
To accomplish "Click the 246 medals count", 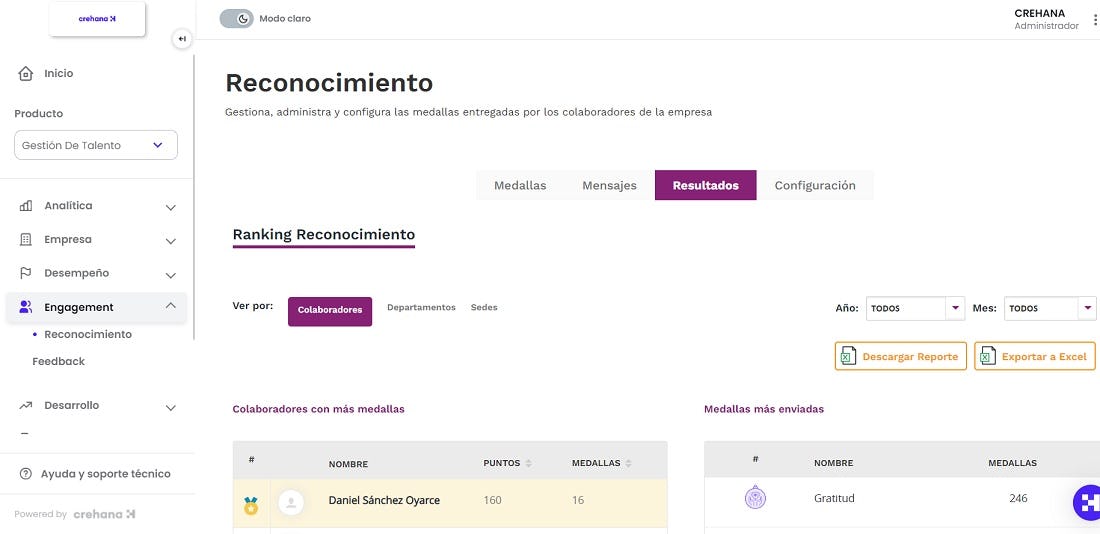I will click(1018, 499).
